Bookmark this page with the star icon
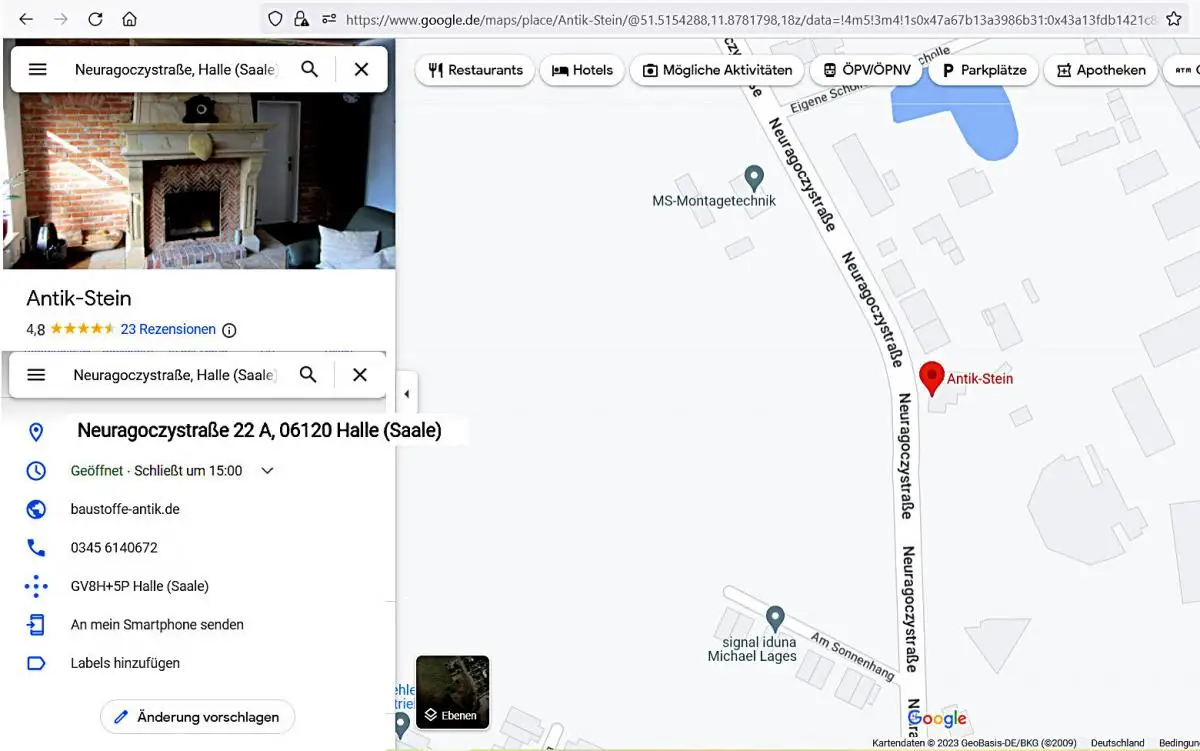1200x751 pixels. tap(1174, 19)
